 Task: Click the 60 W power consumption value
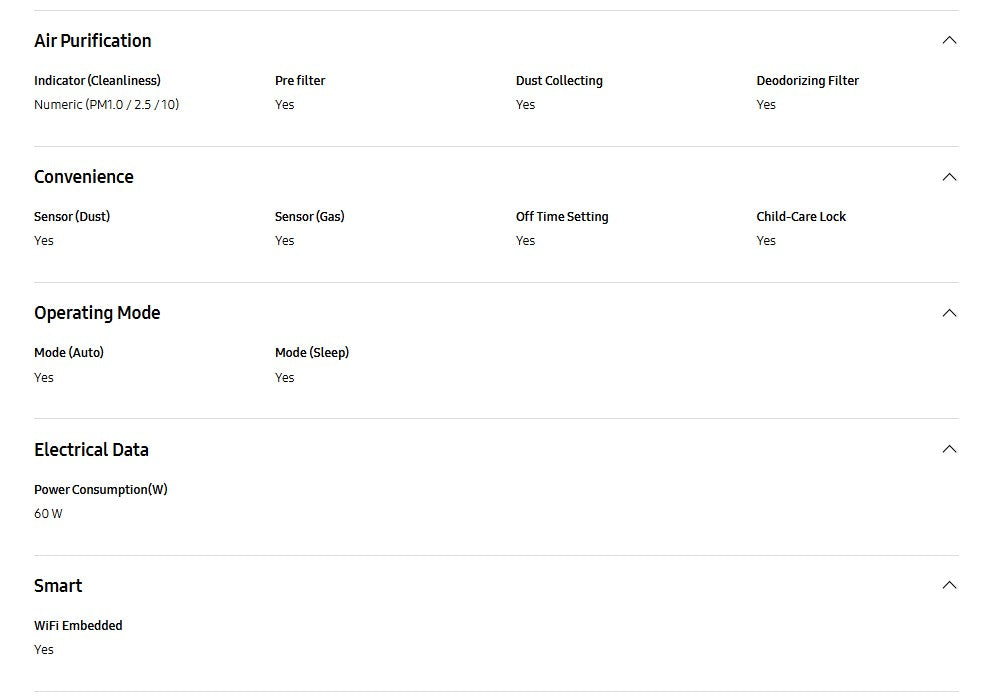[x=48, y=514]
